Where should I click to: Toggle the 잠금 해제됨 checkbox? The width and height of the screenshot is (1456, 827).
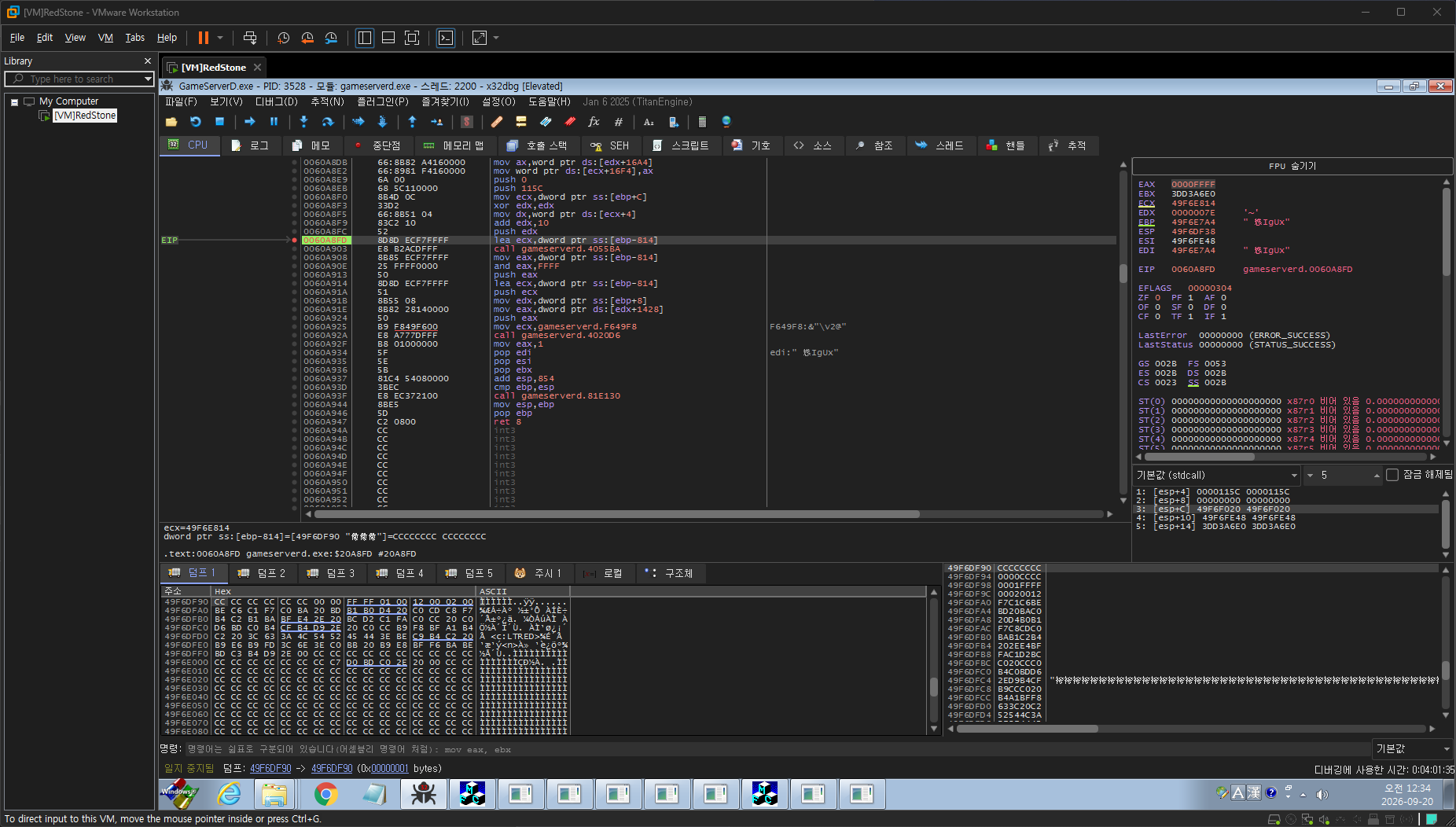[1392, 475]
